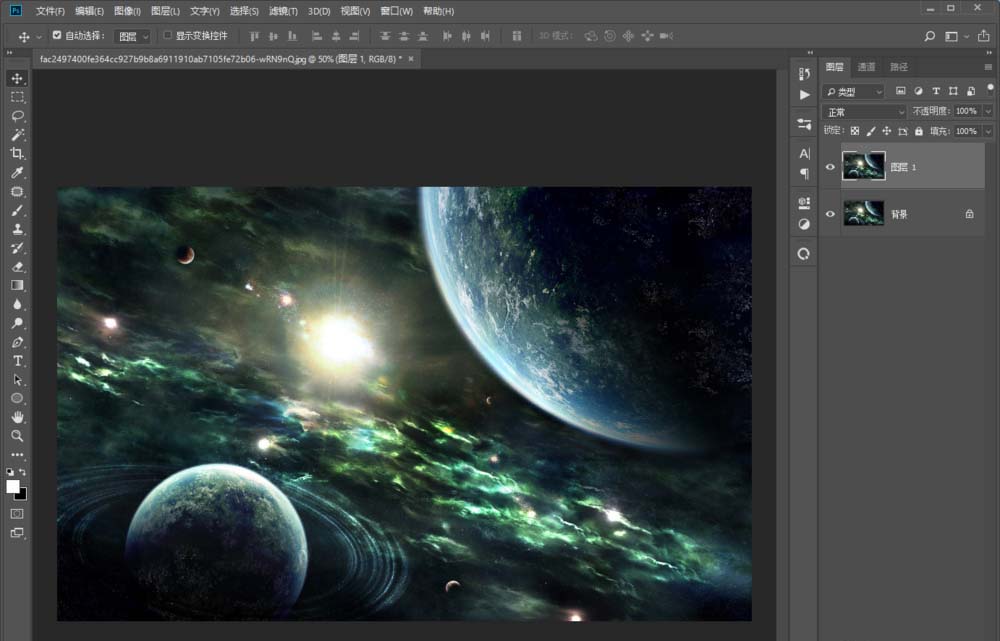Image resolution: width=1000 pixels, height=641 pixels.
Task: Click the text layer filter icon in Layers panel
Action: click(935, 91)
